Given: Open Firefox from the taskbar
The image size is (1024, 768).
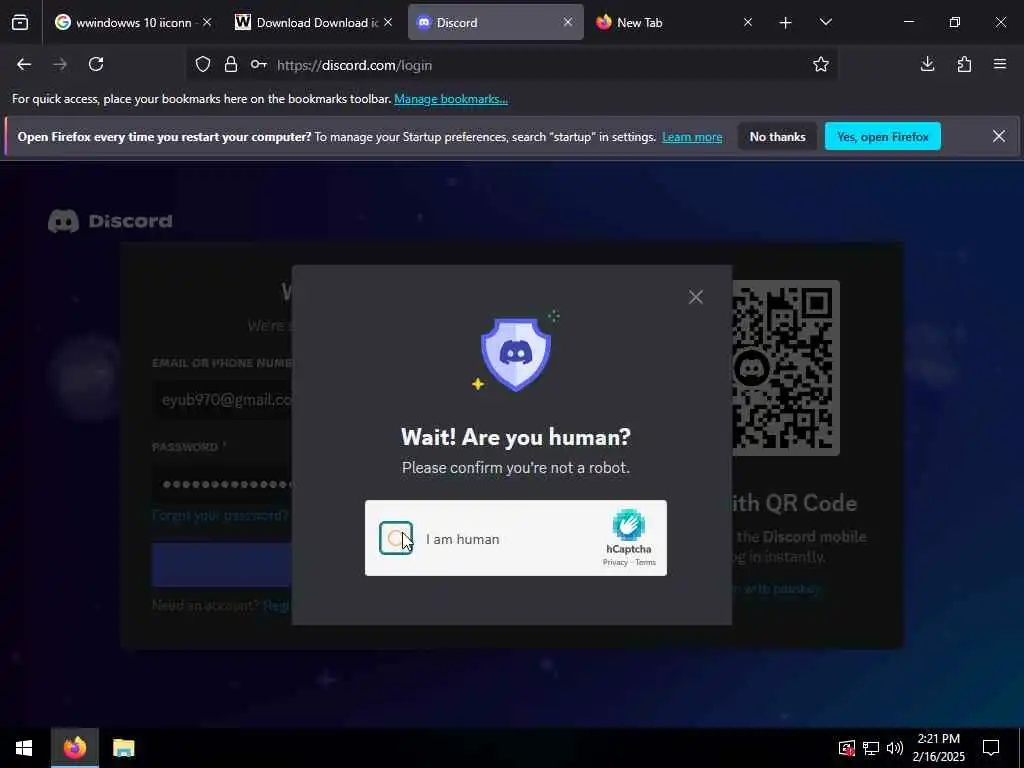Looking at the screenshot, I should (75, 748).
